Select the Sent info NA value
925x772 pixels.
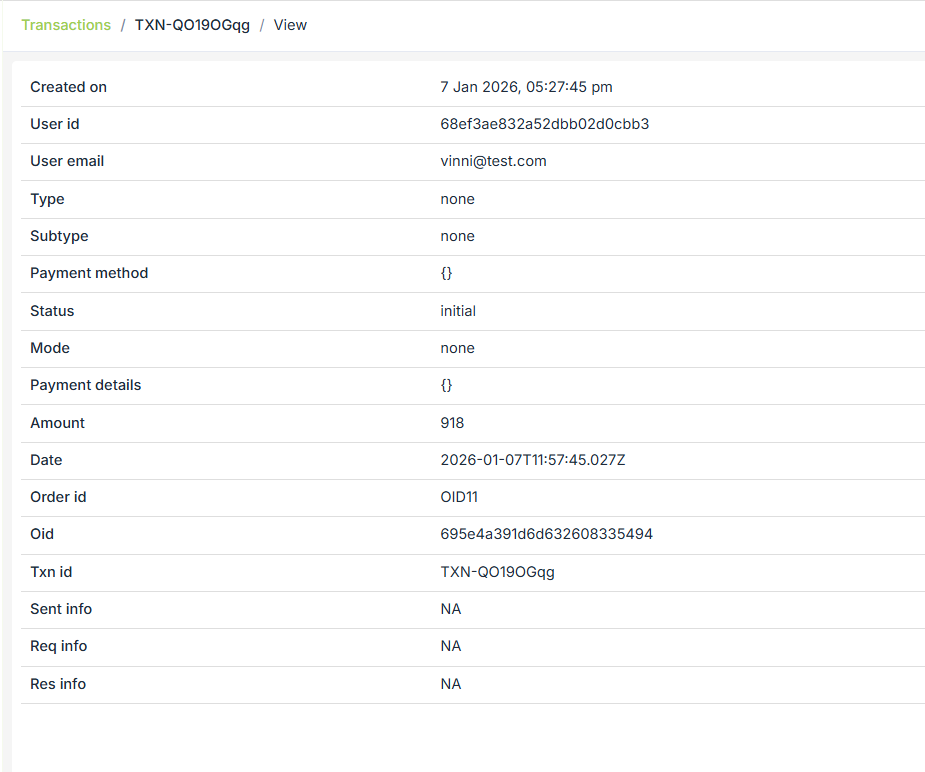pyautogui.click(x=451, y=609)
